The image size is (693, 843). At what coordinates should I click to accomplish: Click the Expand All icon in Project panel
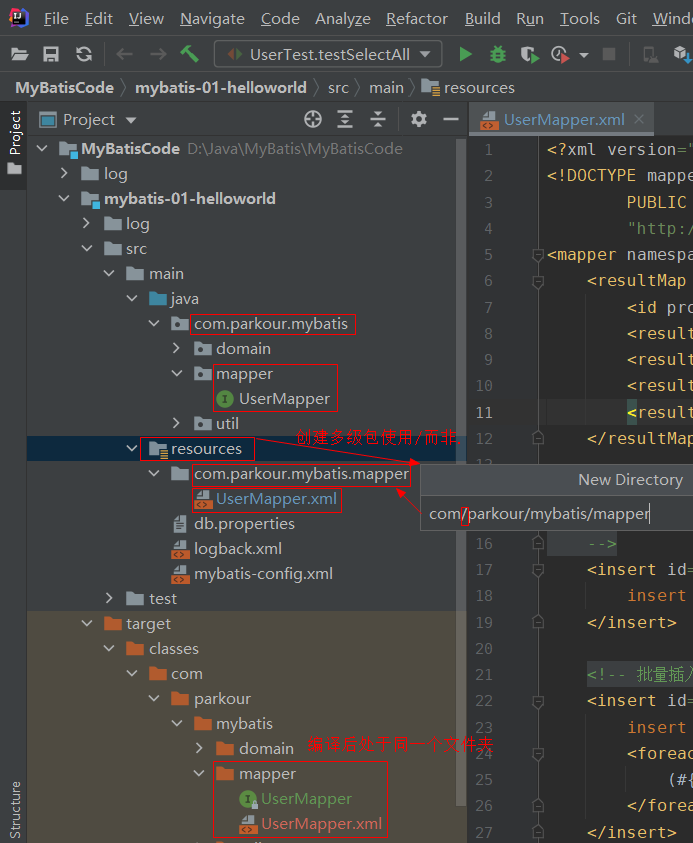(345, 119)
